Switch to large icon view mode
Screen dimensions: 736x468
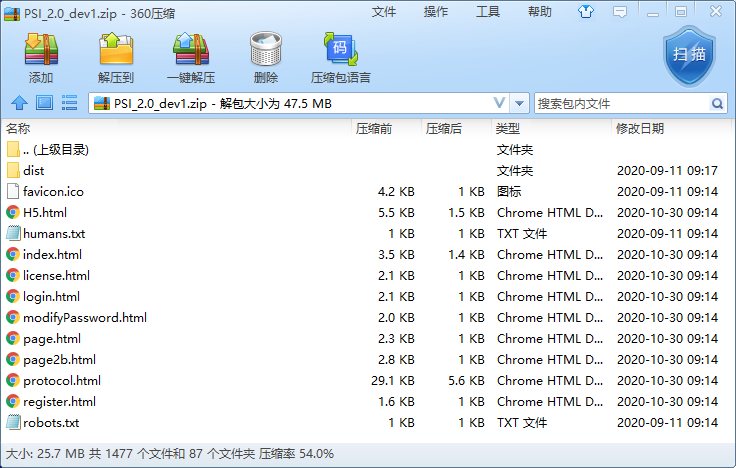point(44,103)
